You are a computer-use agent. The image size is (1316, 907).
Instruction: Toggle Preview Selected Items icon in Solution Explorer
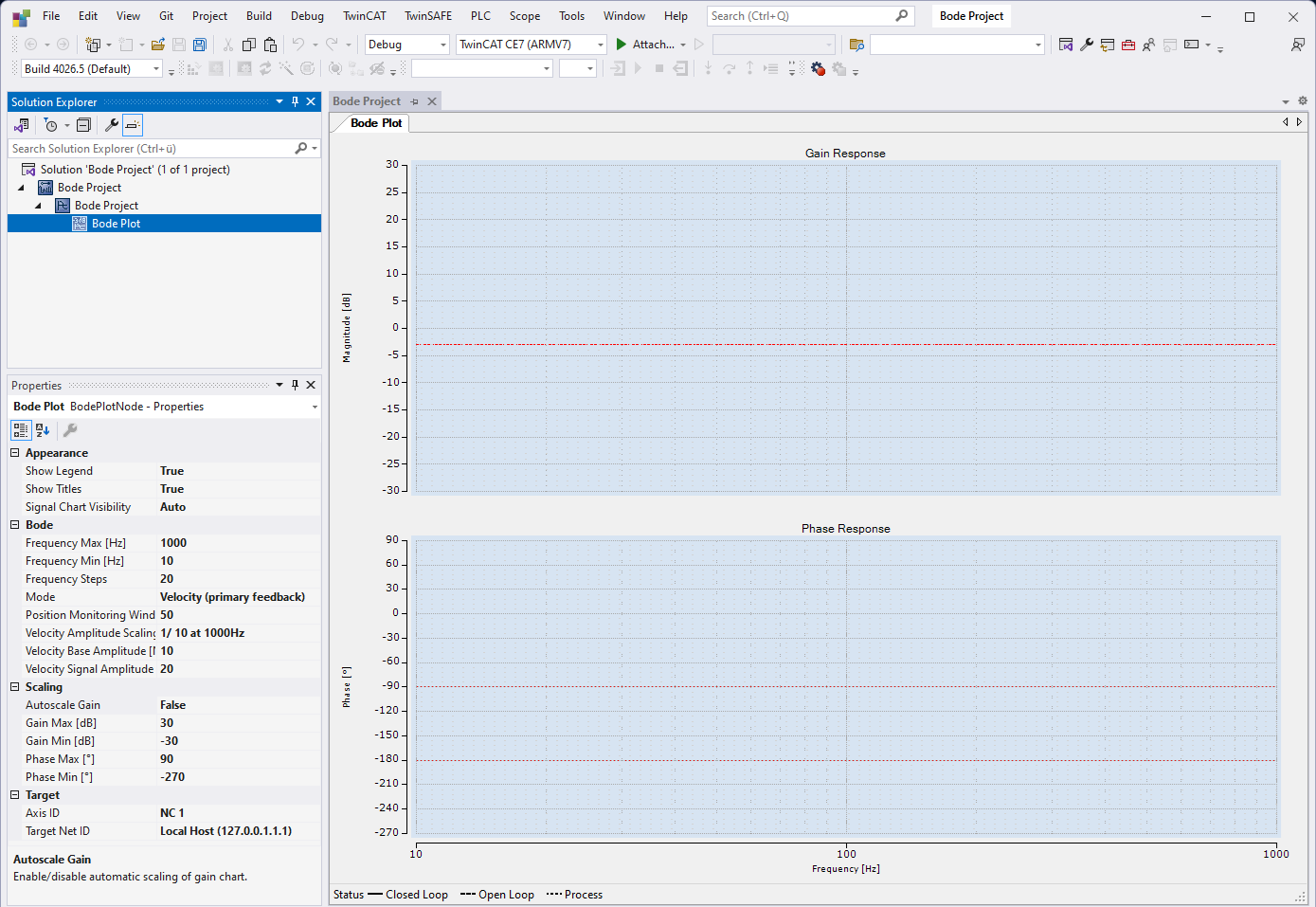coord(133,125)
